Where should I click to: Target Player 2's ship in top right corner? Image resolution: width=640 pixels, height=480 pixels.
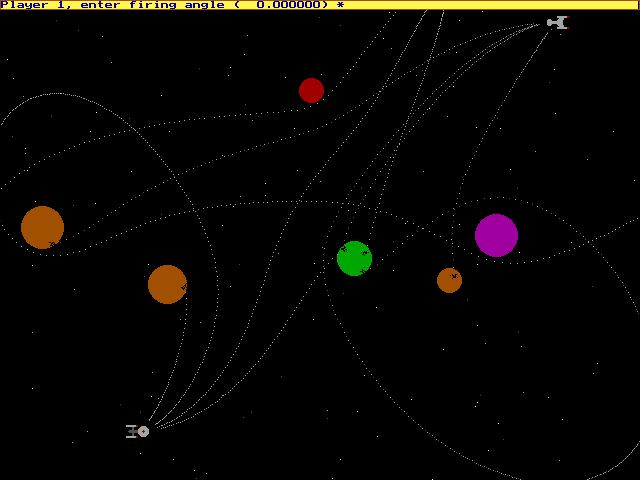pos(557,22)
